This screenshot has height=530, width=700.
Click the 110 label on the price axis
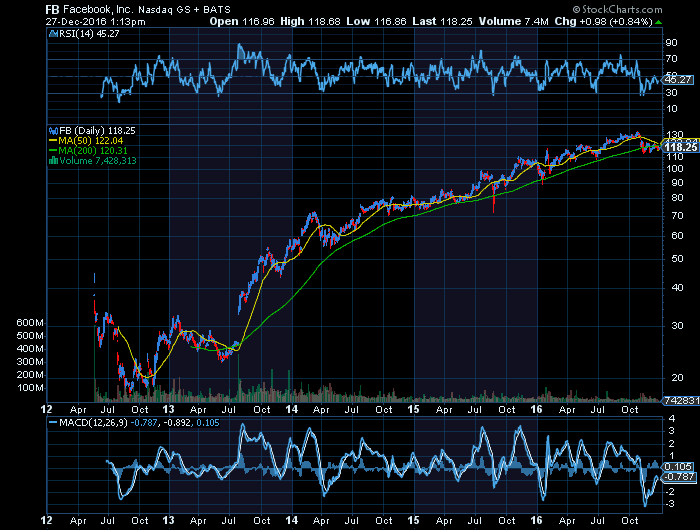click(x=674, y=157)
